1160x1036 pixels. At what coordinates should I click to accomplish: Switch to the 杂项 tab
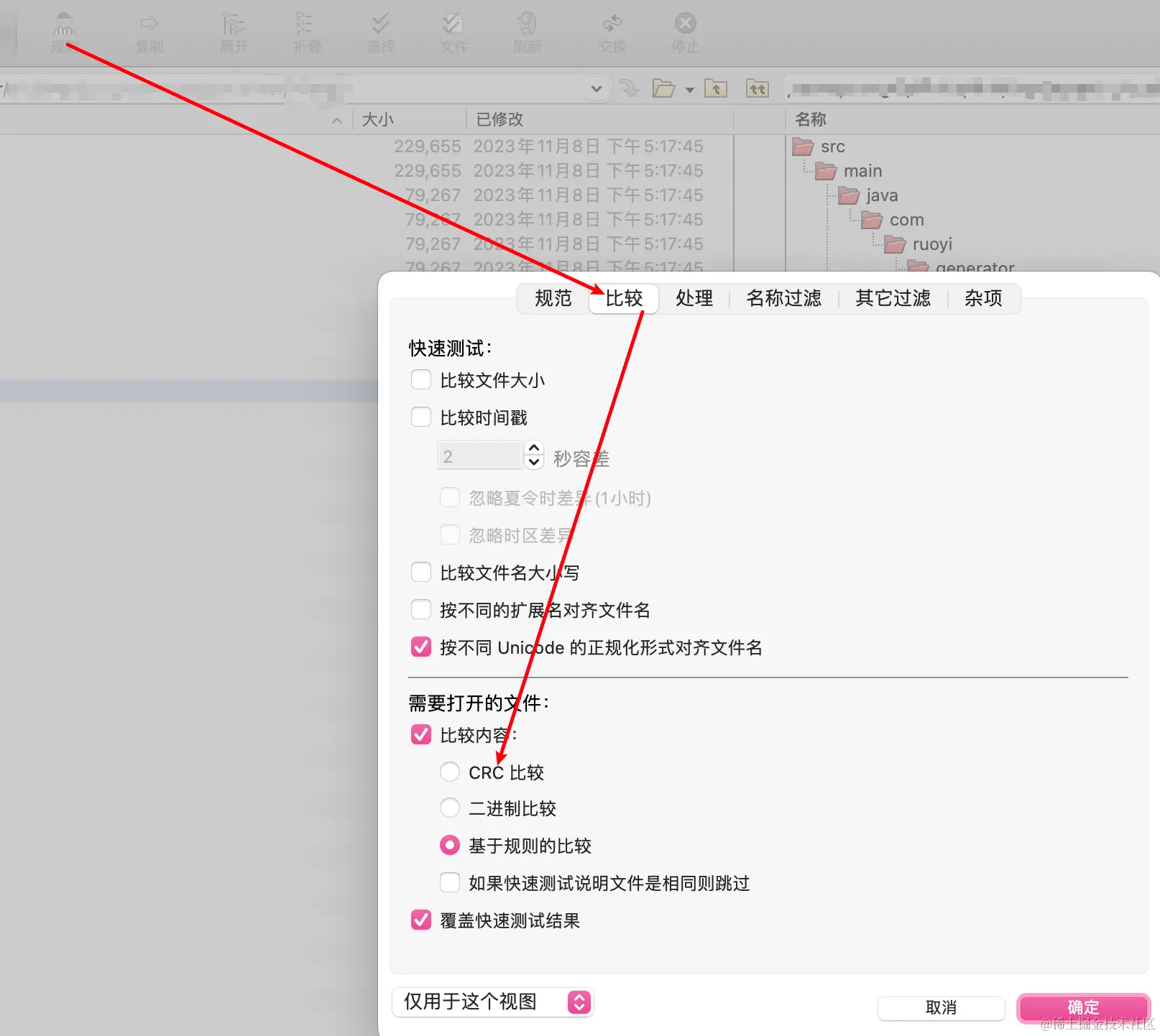click(x=983, y=298)
